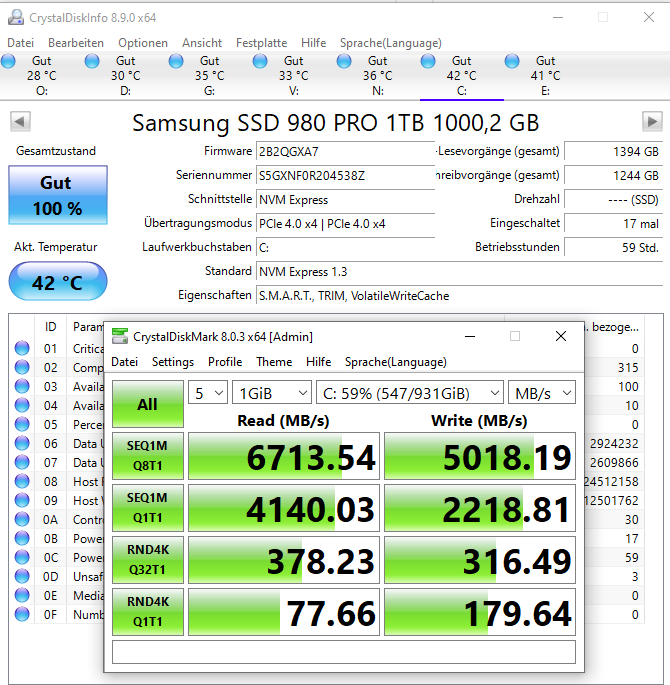Click the CrystalDiskInfo title bar icon

16,17
